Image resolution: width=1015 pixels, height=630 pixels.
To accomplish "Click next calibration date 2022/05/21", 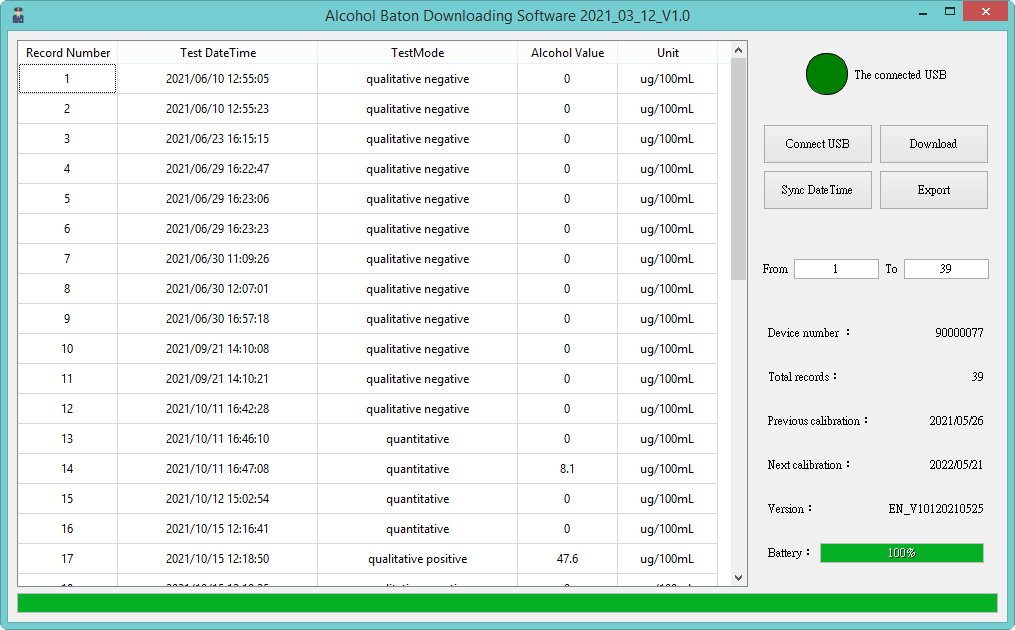I will 956,465.
